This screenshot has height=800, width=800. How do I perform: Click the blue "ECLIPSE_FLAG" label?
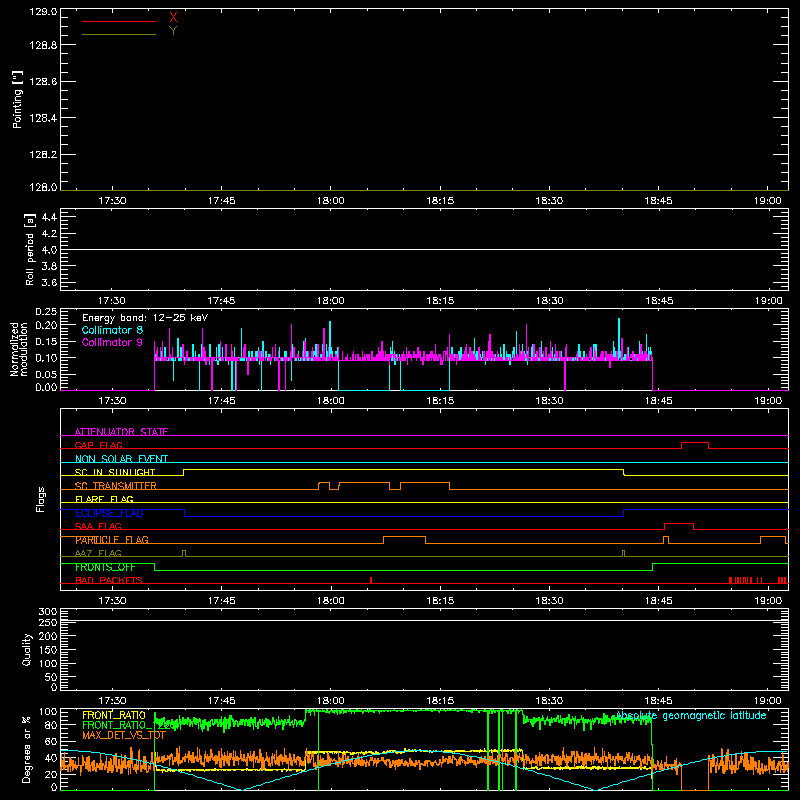click(109, 513)
